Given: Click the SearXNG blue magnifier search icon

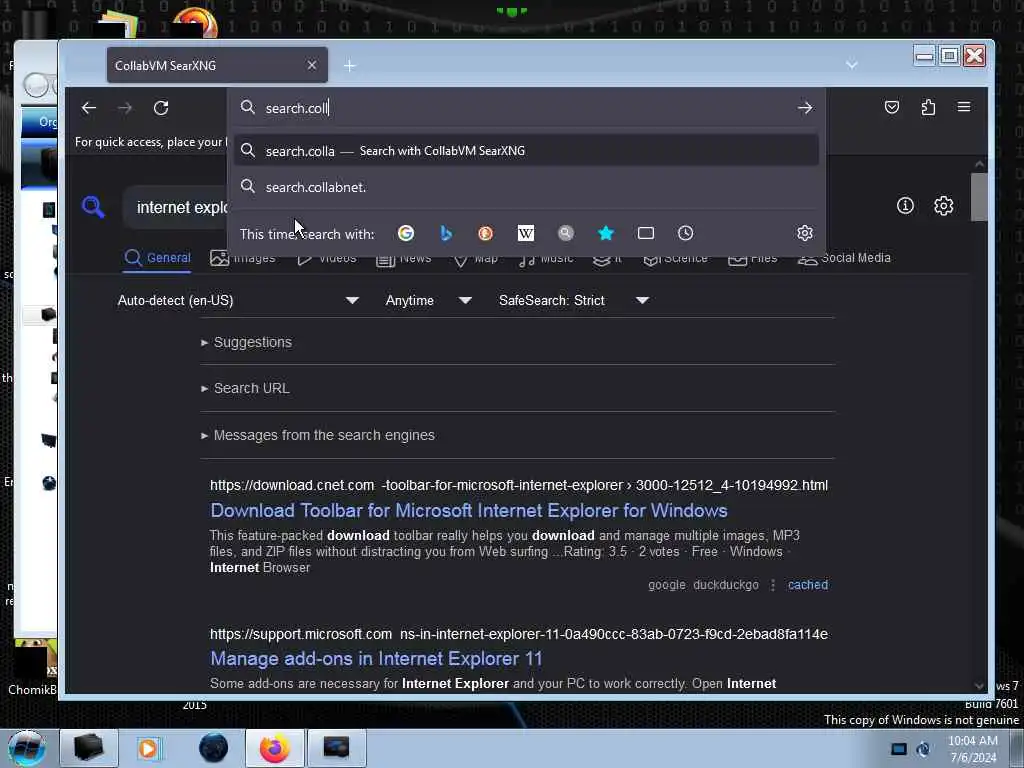Looking at the screenshot, I should [93, 207].
